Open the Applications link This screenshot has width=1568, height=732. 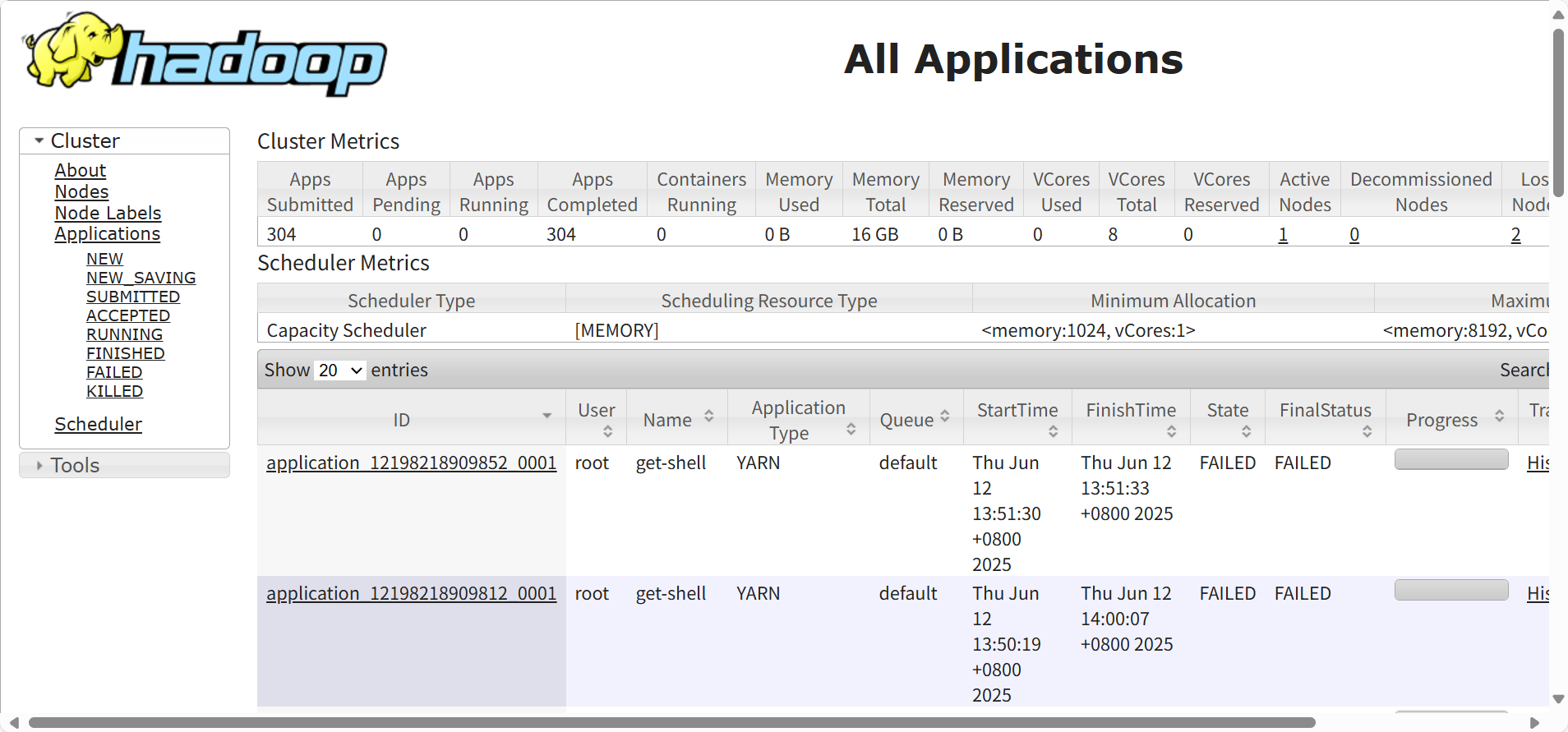(108, 233)
